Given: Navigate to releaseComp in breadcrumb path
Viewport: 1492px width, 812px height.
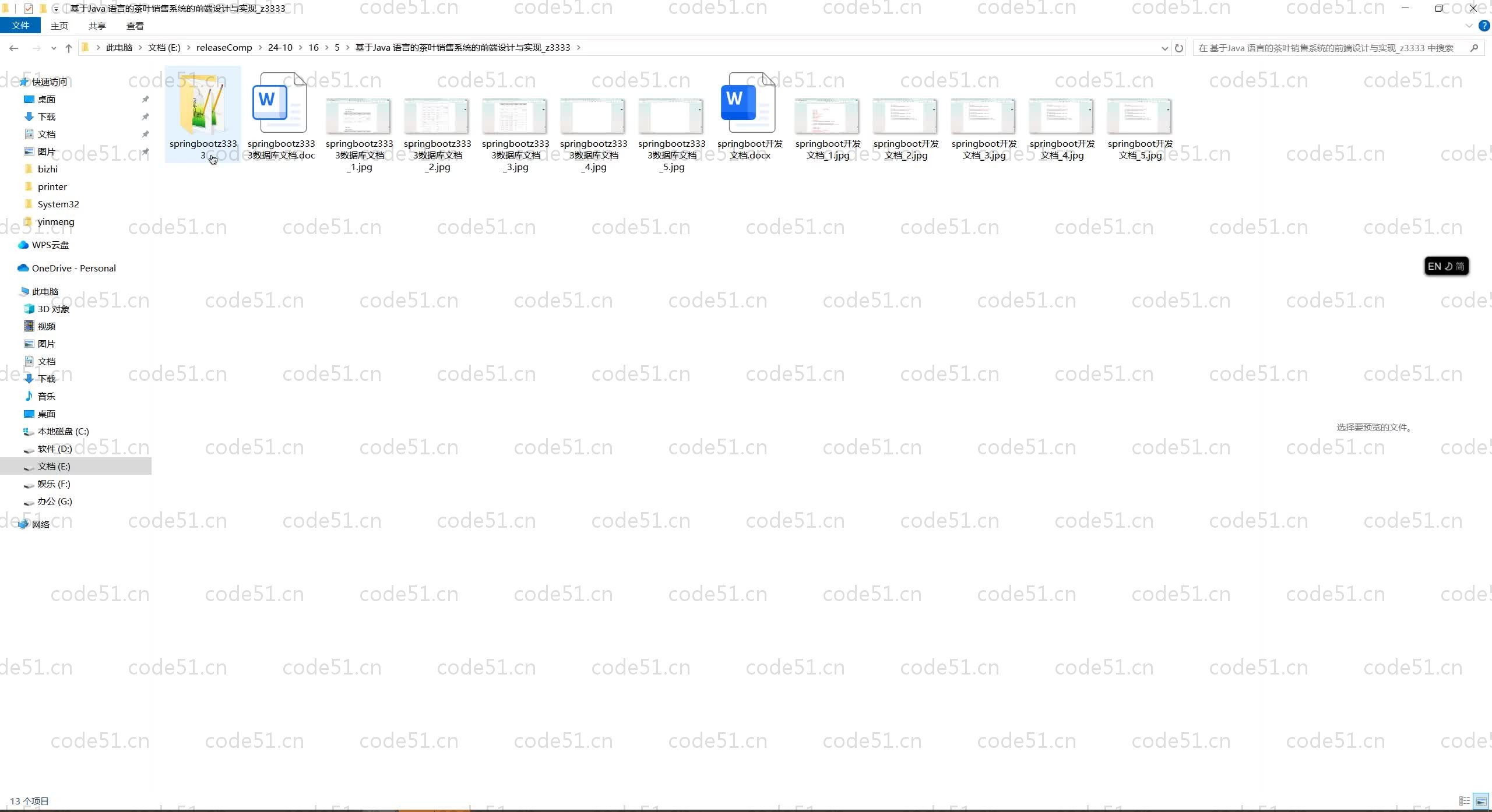Looking at the screenshot, I should pos(224,48).
